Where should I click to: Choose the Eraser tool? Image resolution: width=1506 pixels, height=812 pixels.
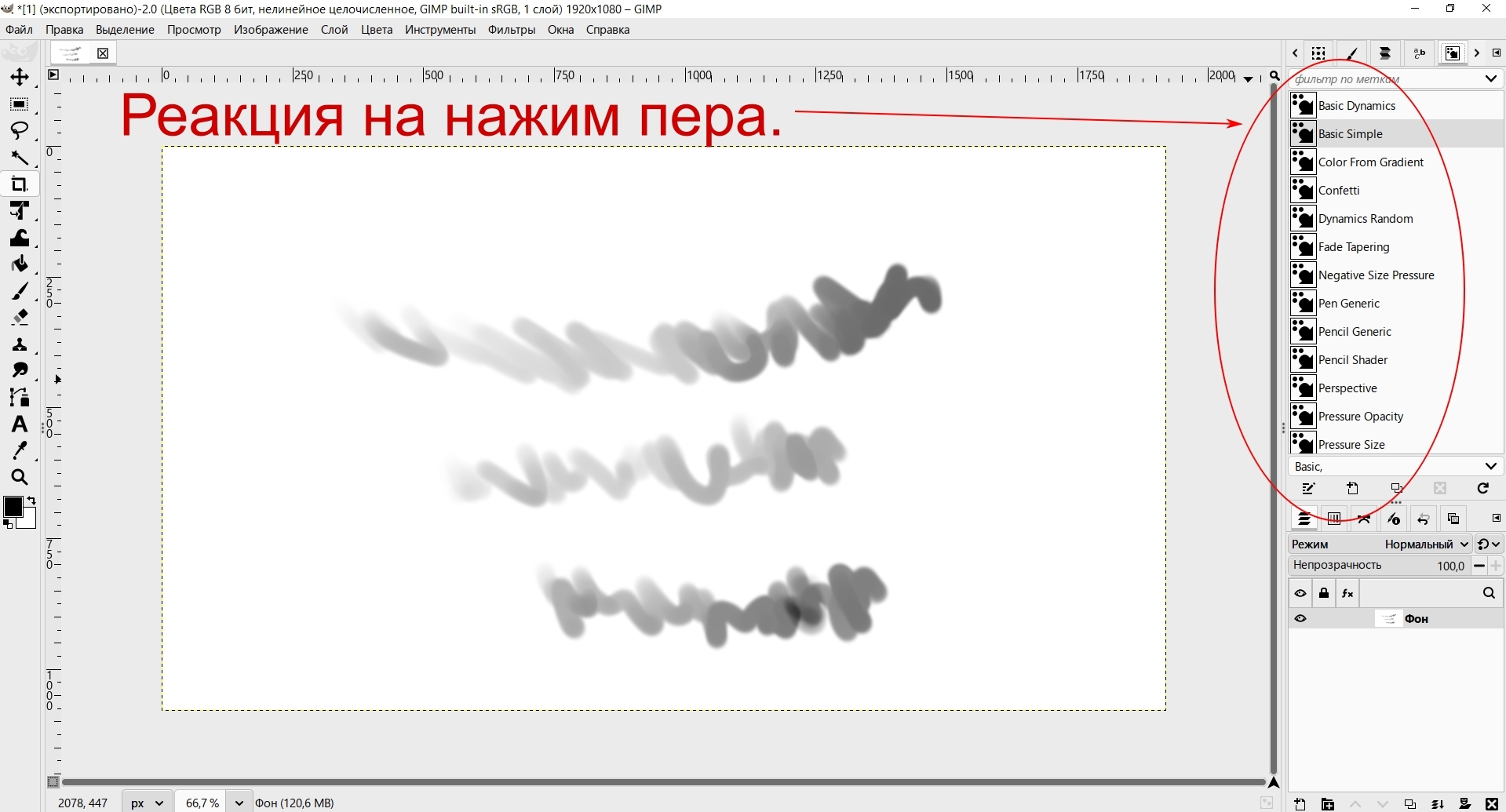(x=20, y=318)
